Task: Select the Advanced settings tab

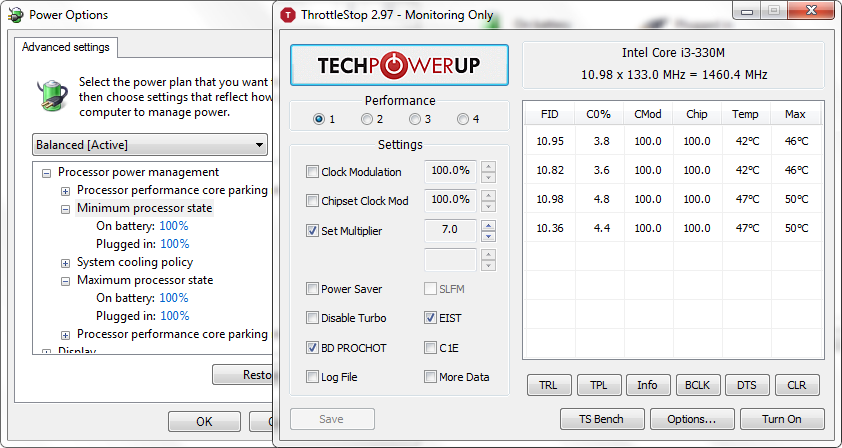Action: click(66, 47)
